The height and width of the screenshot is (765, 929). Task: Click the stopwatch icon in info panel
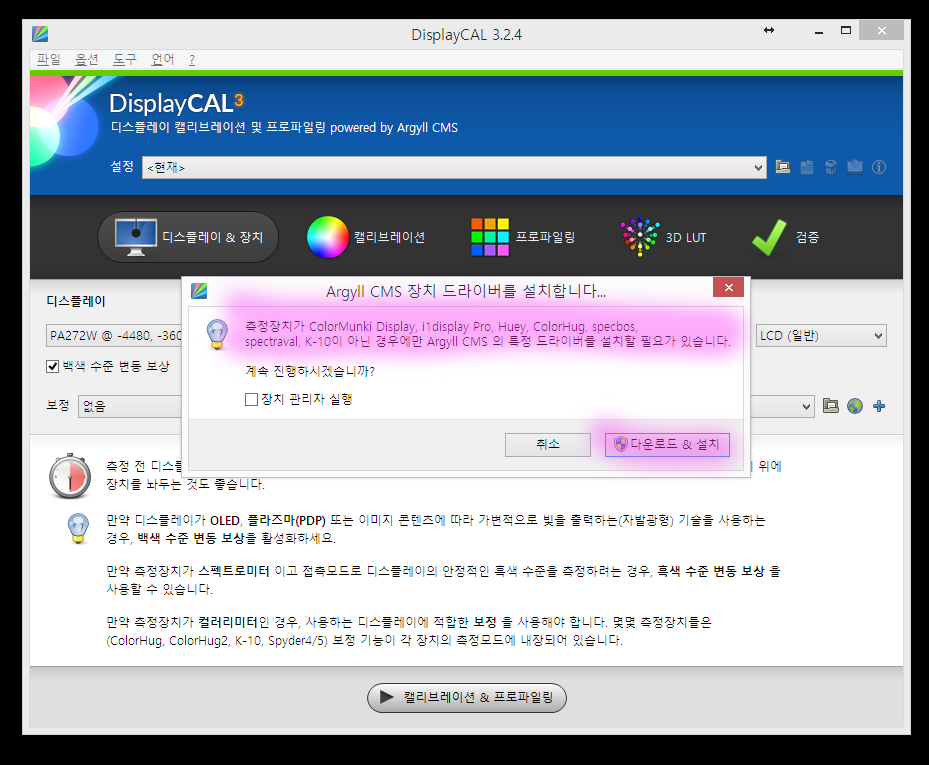[x=70, y=476]
